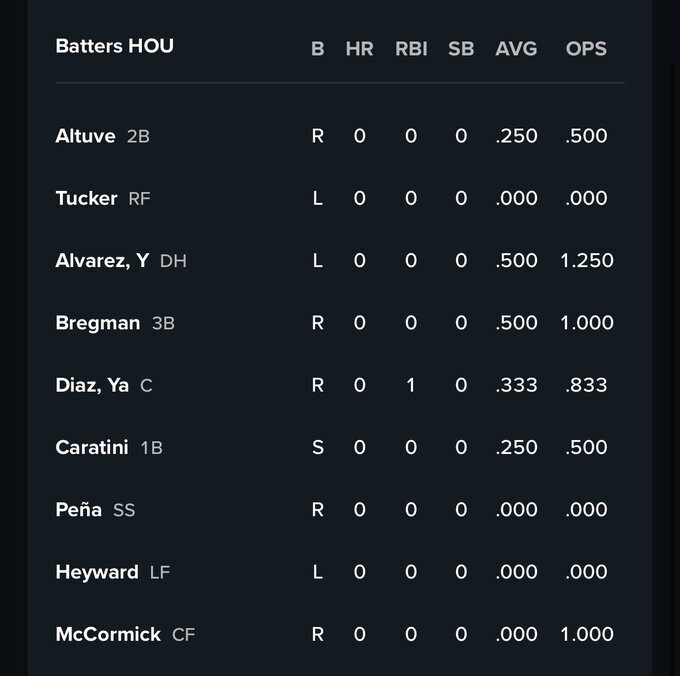Click the OPS column header
The height and width of the screenshot is (676, 680).
coord(586,49)
